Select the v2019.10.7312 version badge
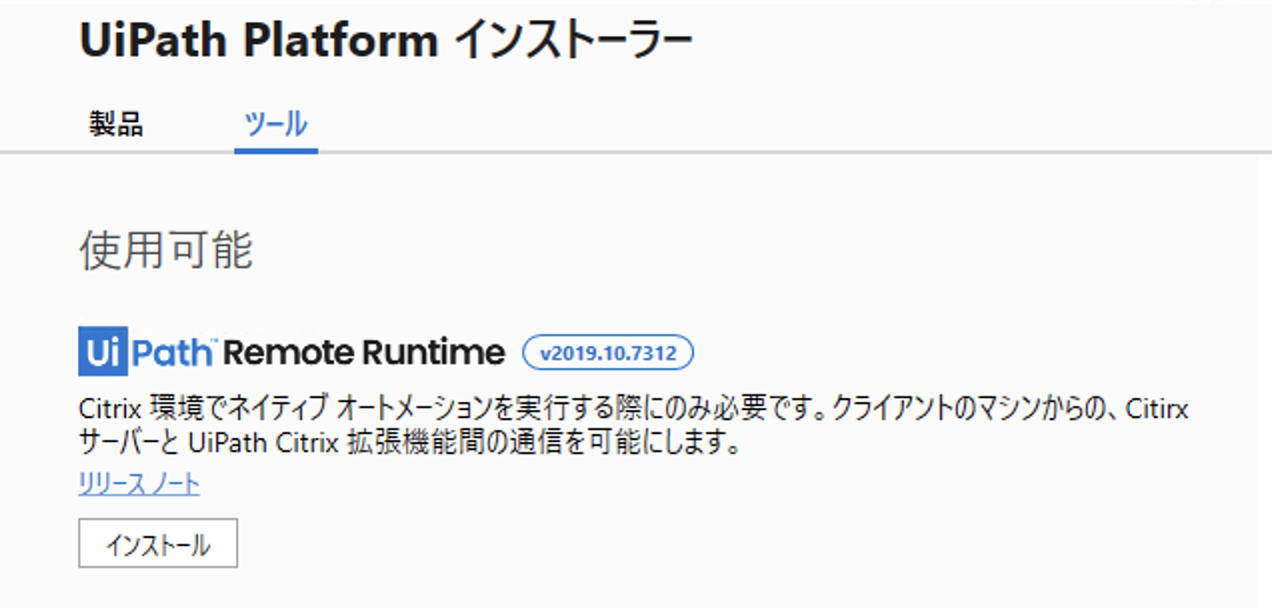The height and width of the screenshot is (608, 1272). 608,352
